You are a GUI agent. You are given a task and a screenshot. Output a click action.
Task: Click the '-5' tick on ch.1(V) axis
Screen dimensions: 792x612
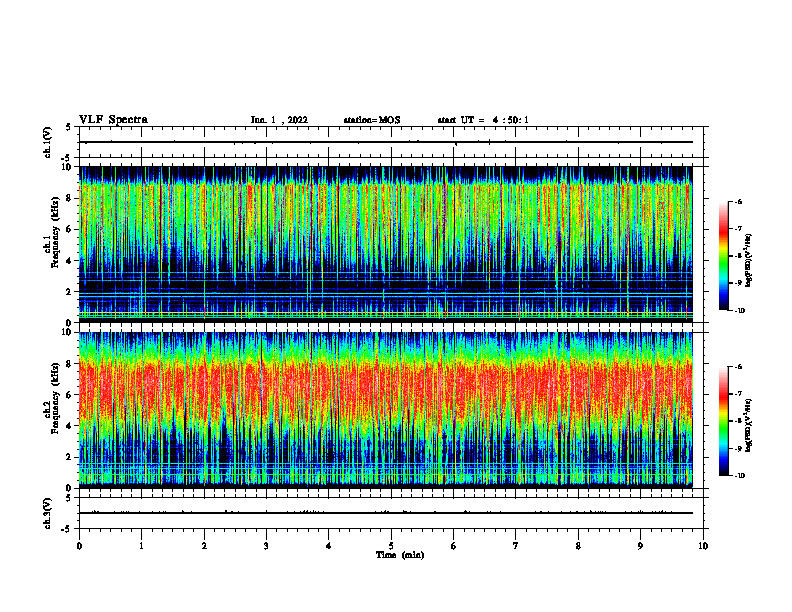[x=67, y=158]
